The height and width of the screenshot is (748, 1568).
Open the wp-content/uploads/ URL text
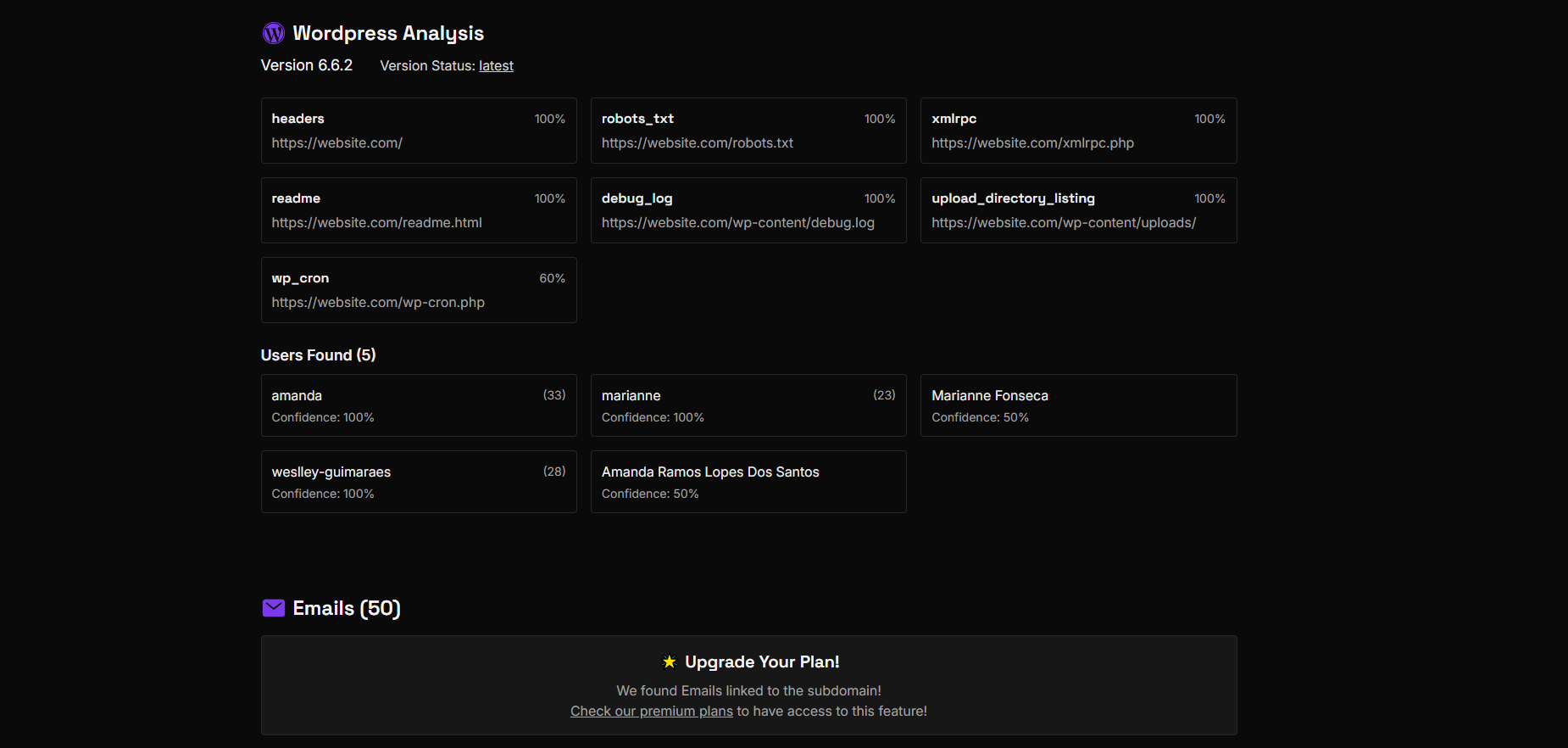[1064, 223]
